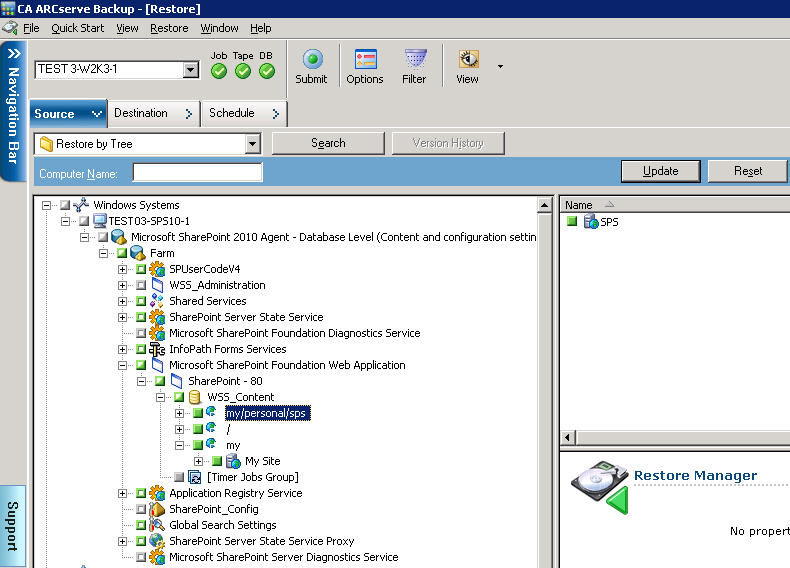Viewport: 790px width, 568px height.
Task: Toggle checkbox for SharePoint_Config
Action: point(141,509)
